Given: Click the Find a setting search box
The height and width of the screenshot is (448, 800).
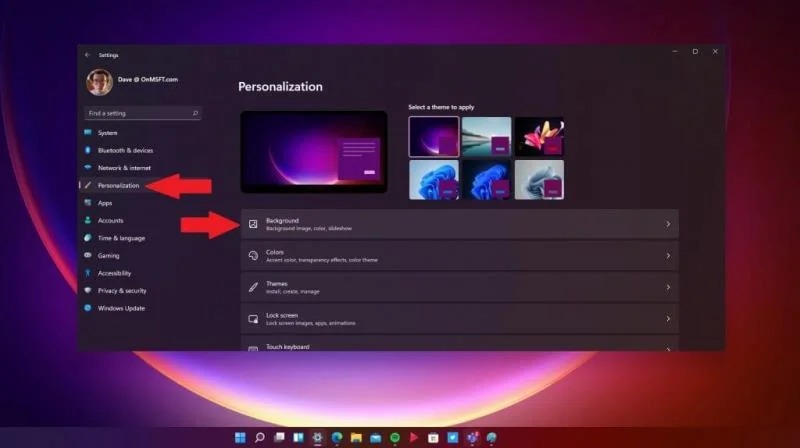Looking at the screenshot, I should (142, 113).
